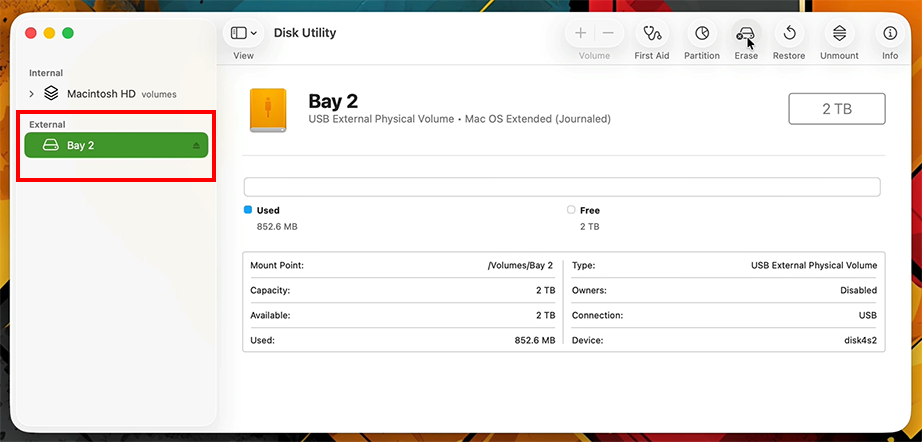Select Macintosh HD in the sidebar

115,93
